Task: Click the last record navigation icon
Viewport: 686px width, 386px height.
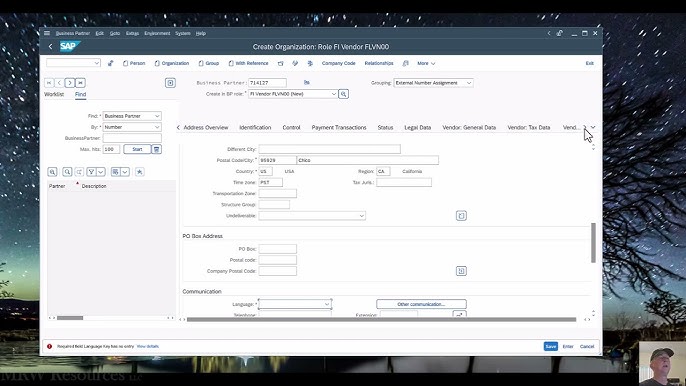Action: point(80,83)
